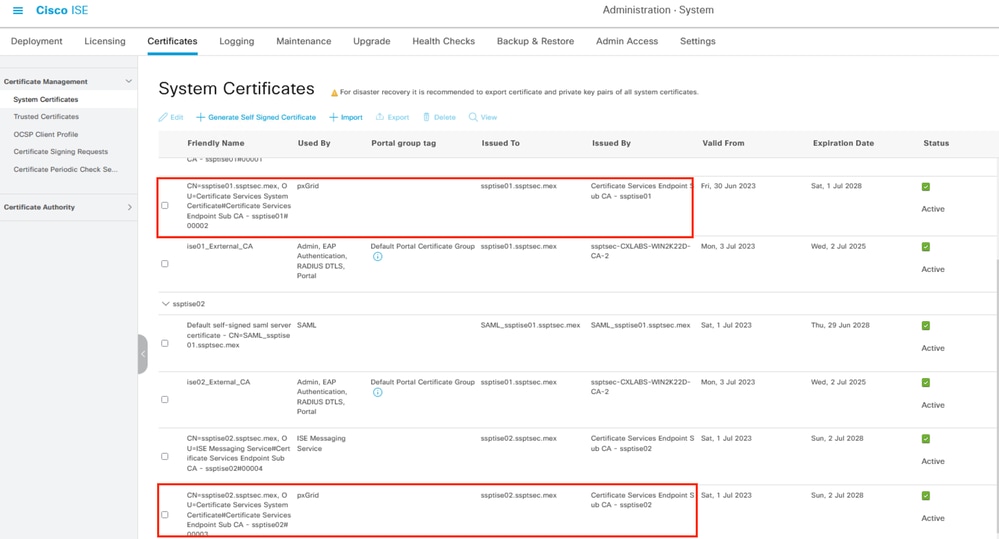This screenshot has width=999, height=539.
Task: Open the Maintenance tab
Action: [303, 41]
